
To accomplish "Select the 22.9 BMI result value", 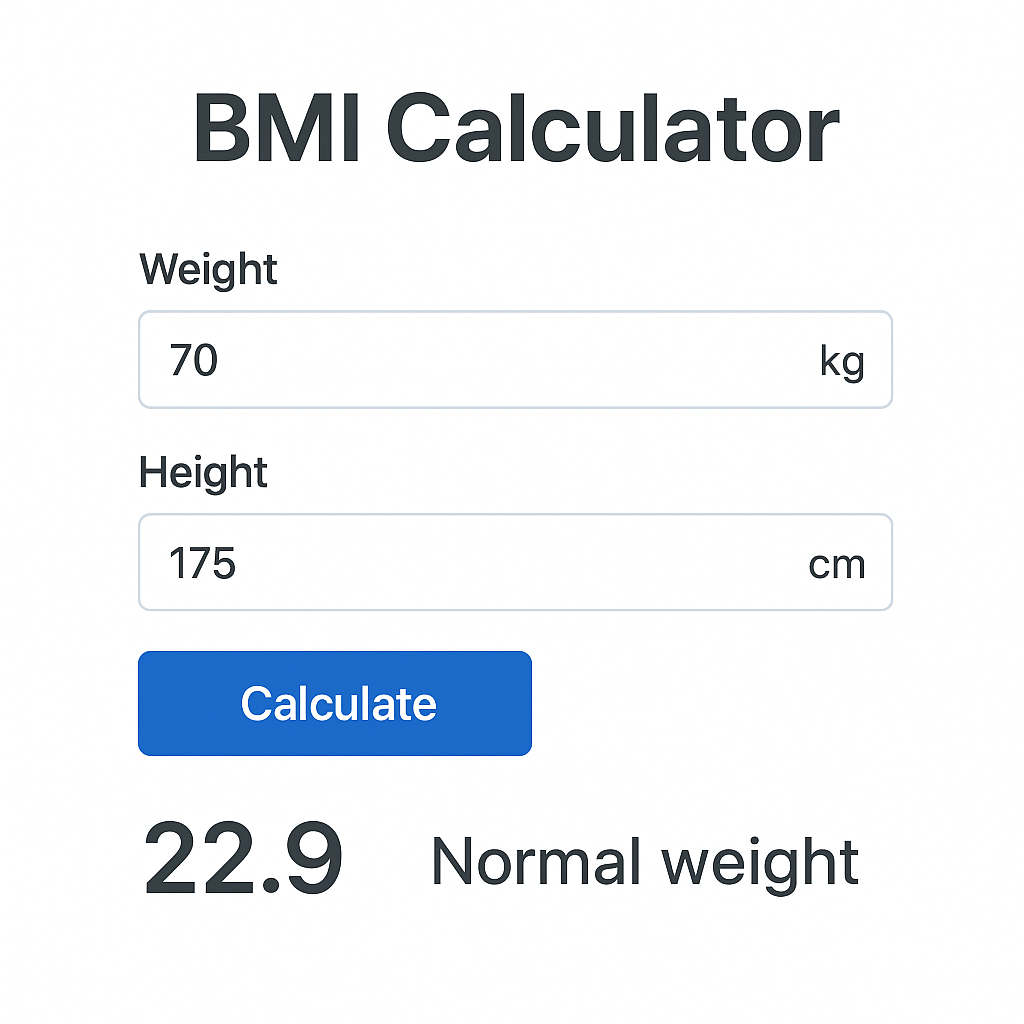I will [243, 858].
